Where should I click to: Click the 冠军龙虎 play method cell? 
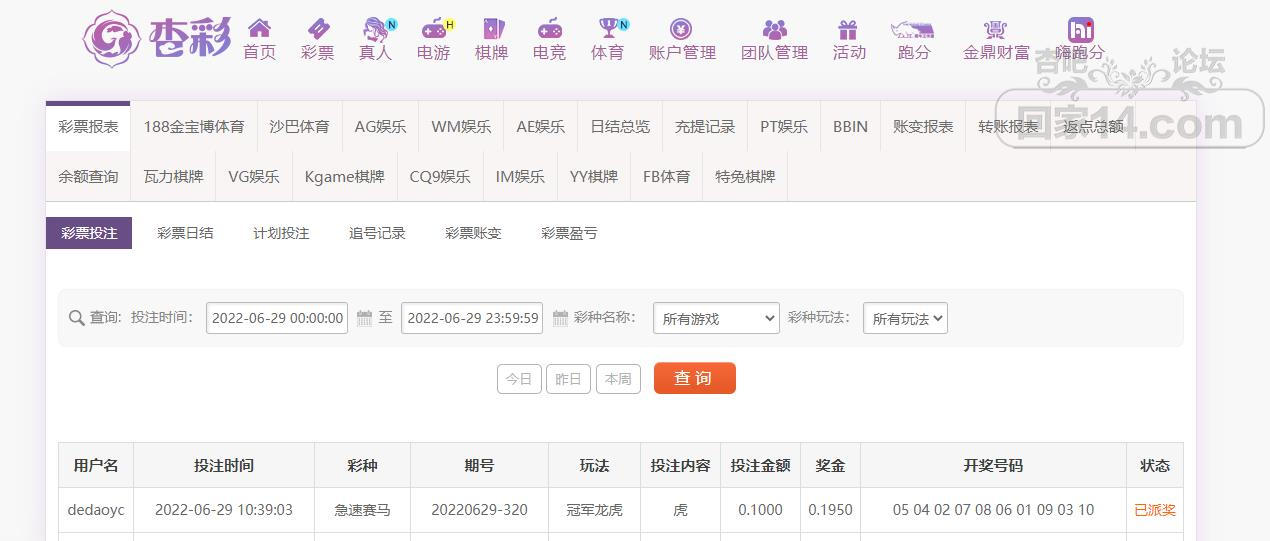tap(594, 510)
